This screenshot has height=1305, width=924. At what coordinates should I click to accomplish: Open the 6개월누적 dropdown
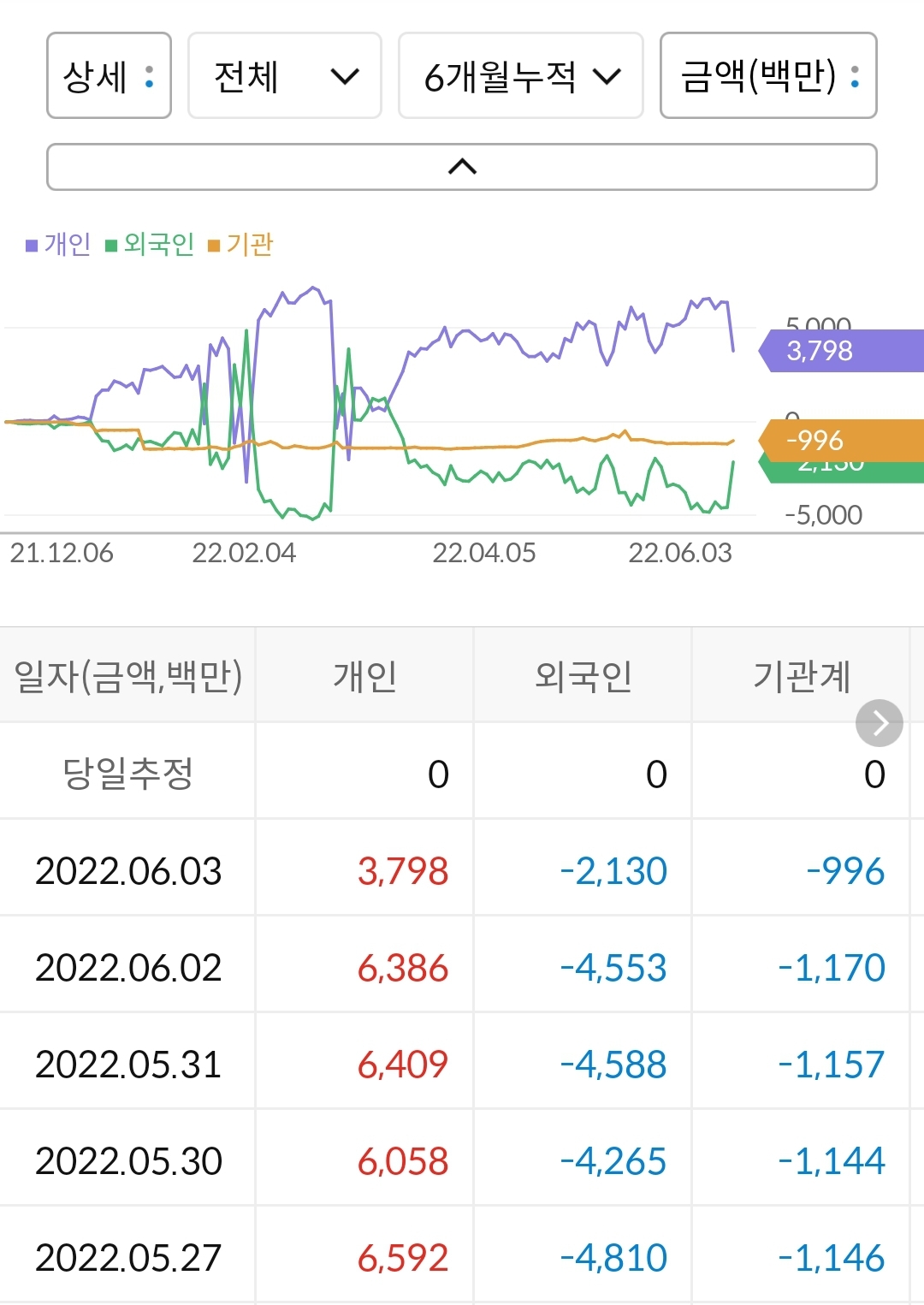(520, 75)
